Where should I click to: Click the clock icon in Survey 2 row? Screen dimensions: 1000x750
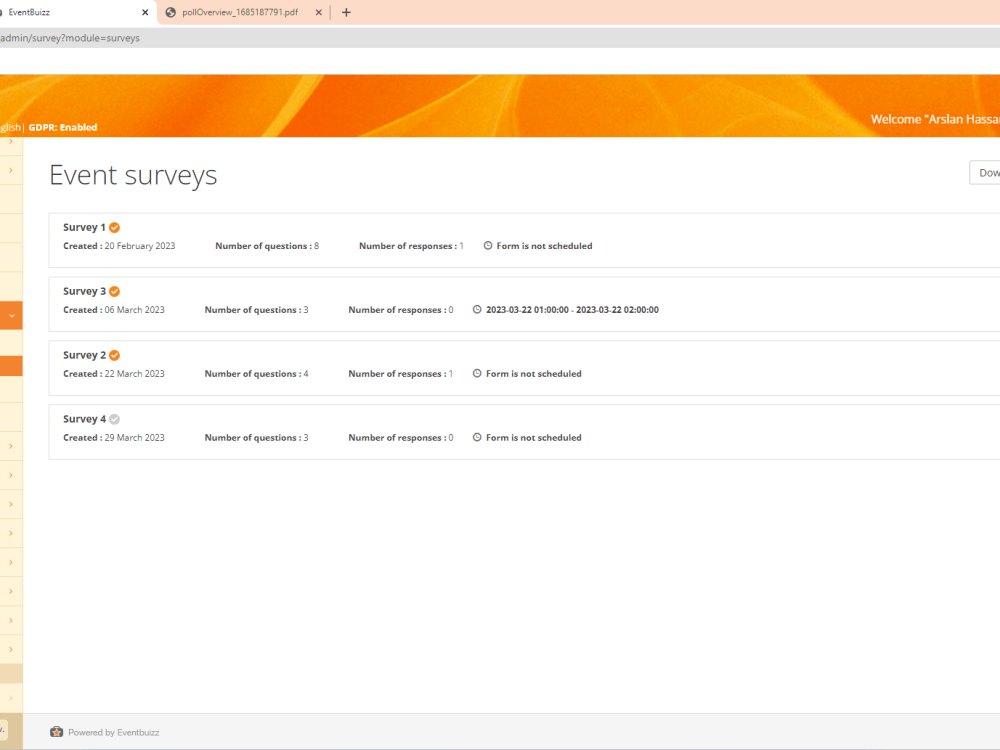tap(477, 373)
